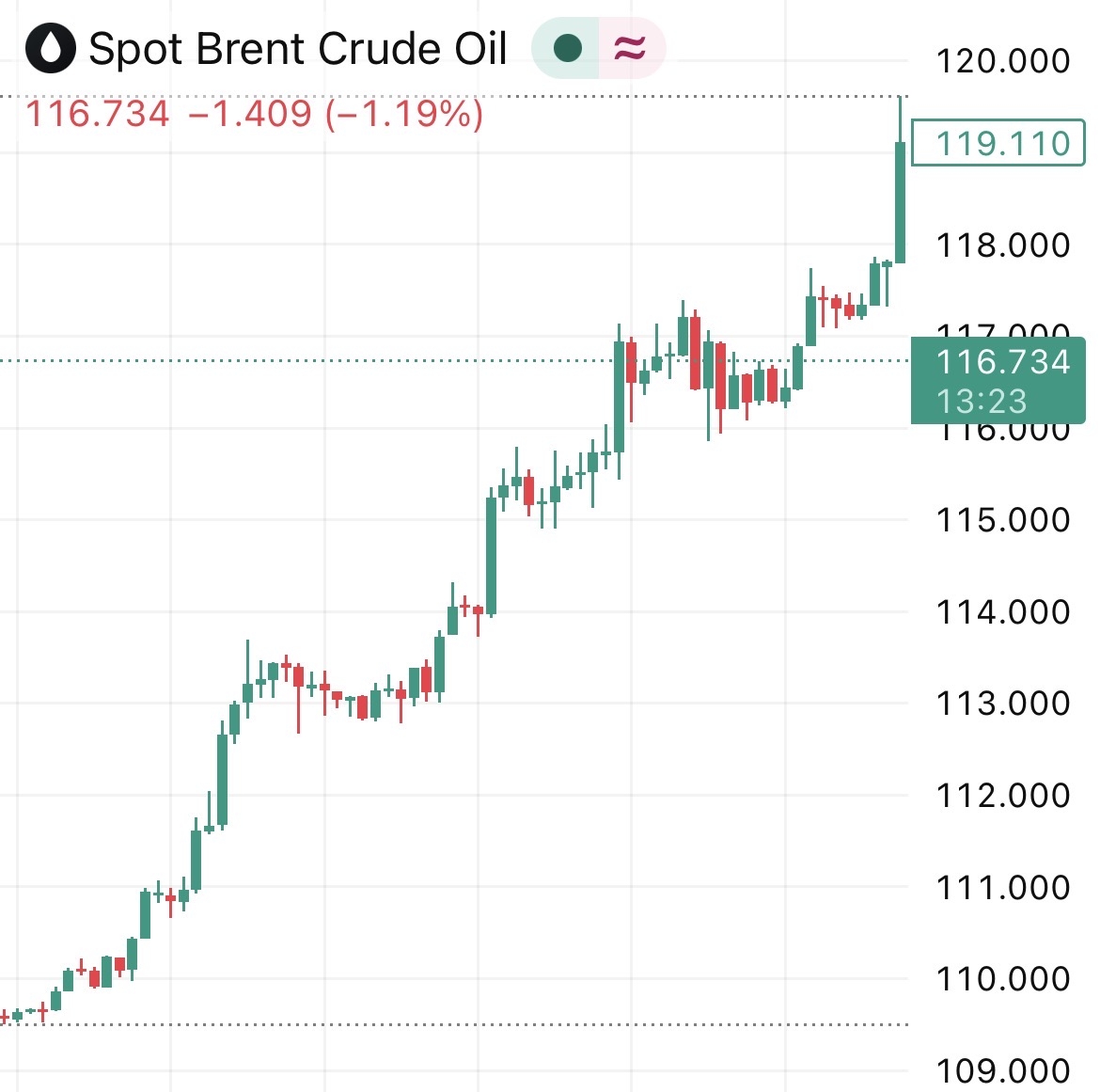
Task: Click the filled green 116.734 current price label
Action: (1003, 362)
